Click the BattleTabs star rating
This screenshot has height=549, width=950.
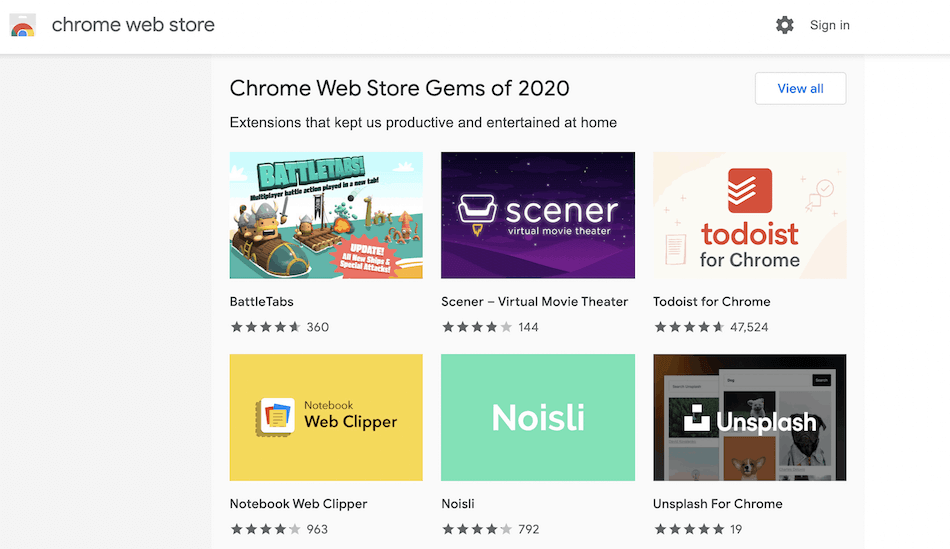[266, 327]
